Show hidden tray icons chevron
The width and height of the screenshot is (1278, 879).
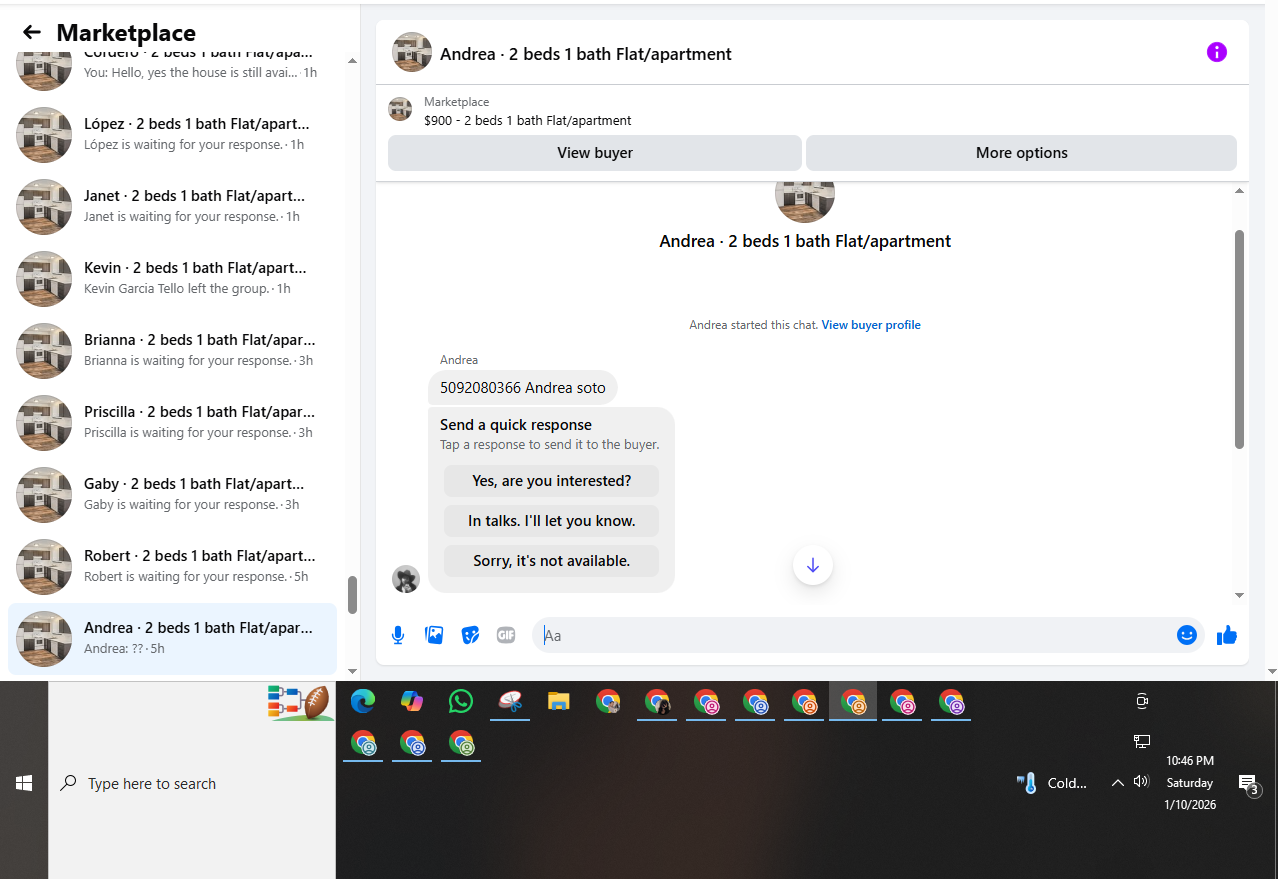click(x=1118, y=783)
